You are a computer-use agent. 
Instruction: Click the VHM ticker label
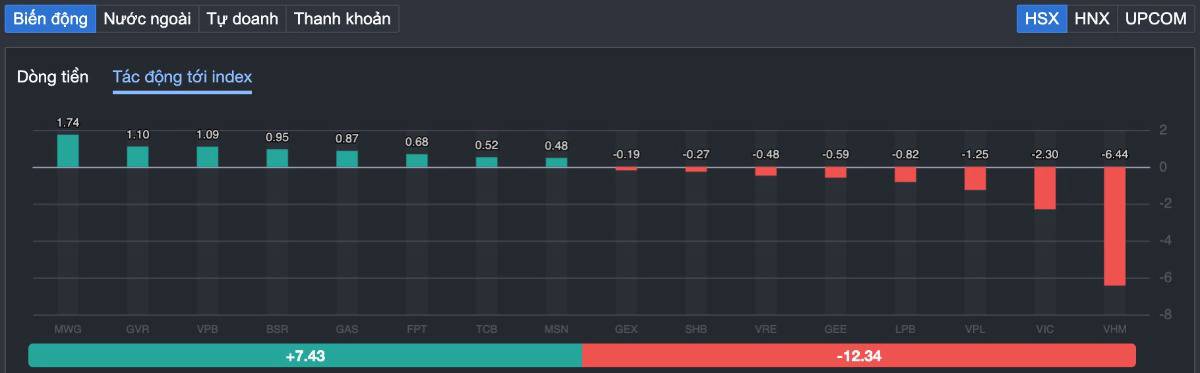pos(1115,329)
